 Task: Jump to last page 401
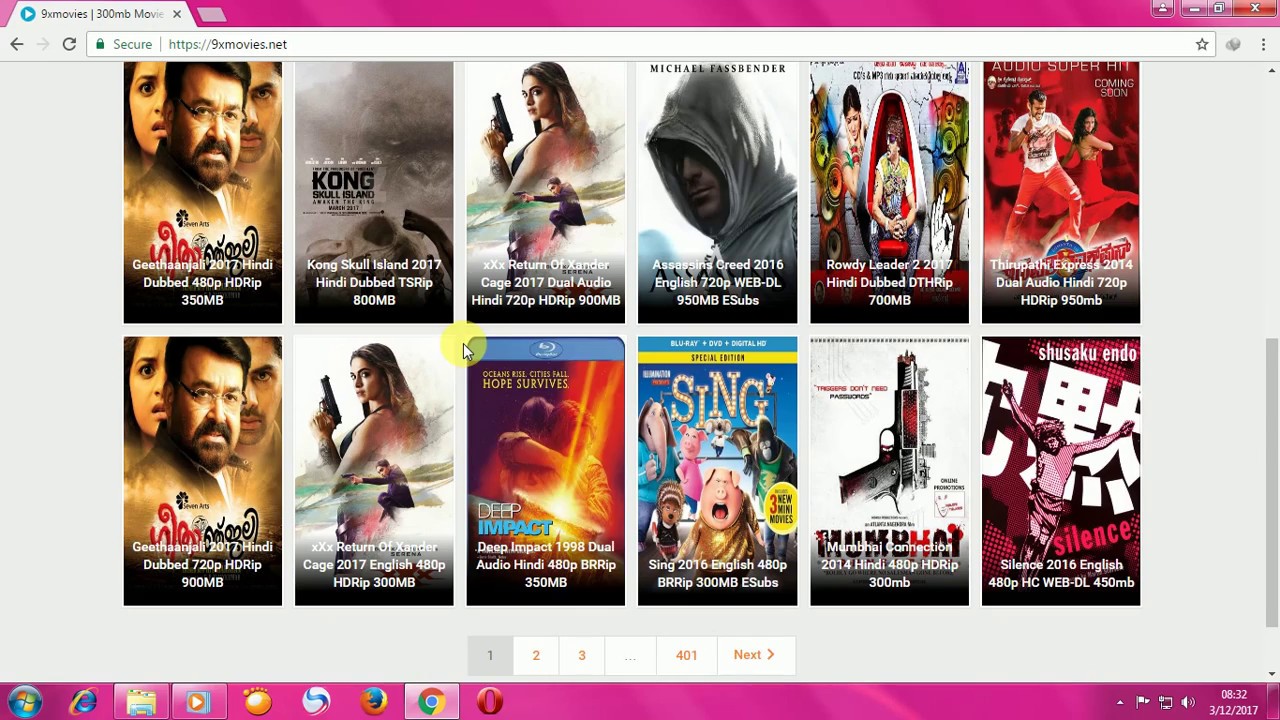tap(686, 655)
